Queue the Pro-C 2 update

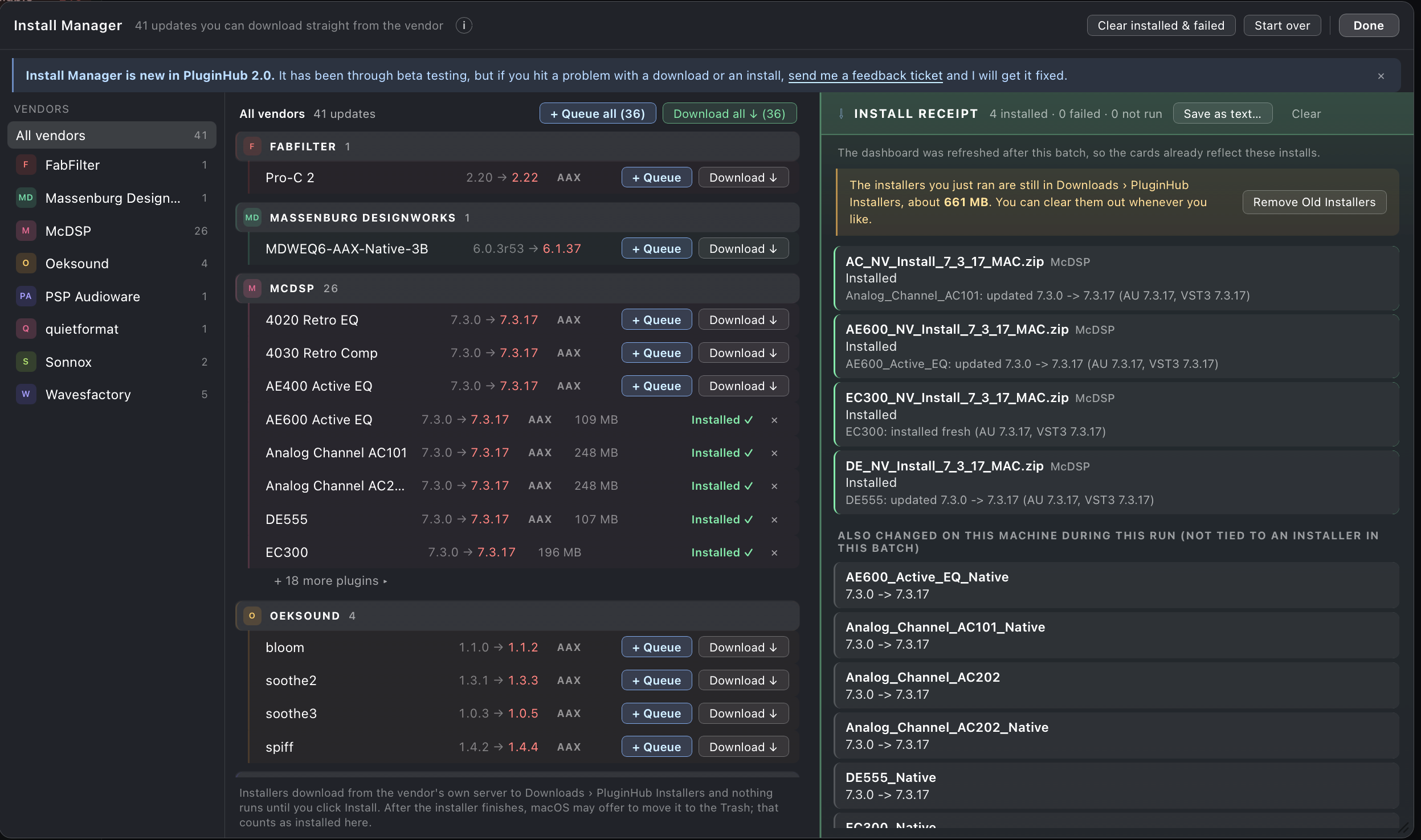coord(656,177)
